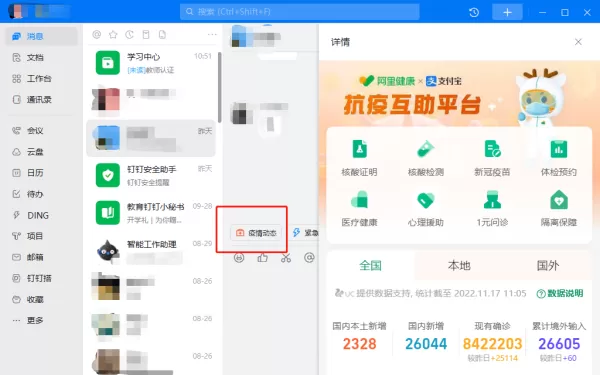Open the history clock icon in title bar
Screen dimensions: 600x375
474,12
